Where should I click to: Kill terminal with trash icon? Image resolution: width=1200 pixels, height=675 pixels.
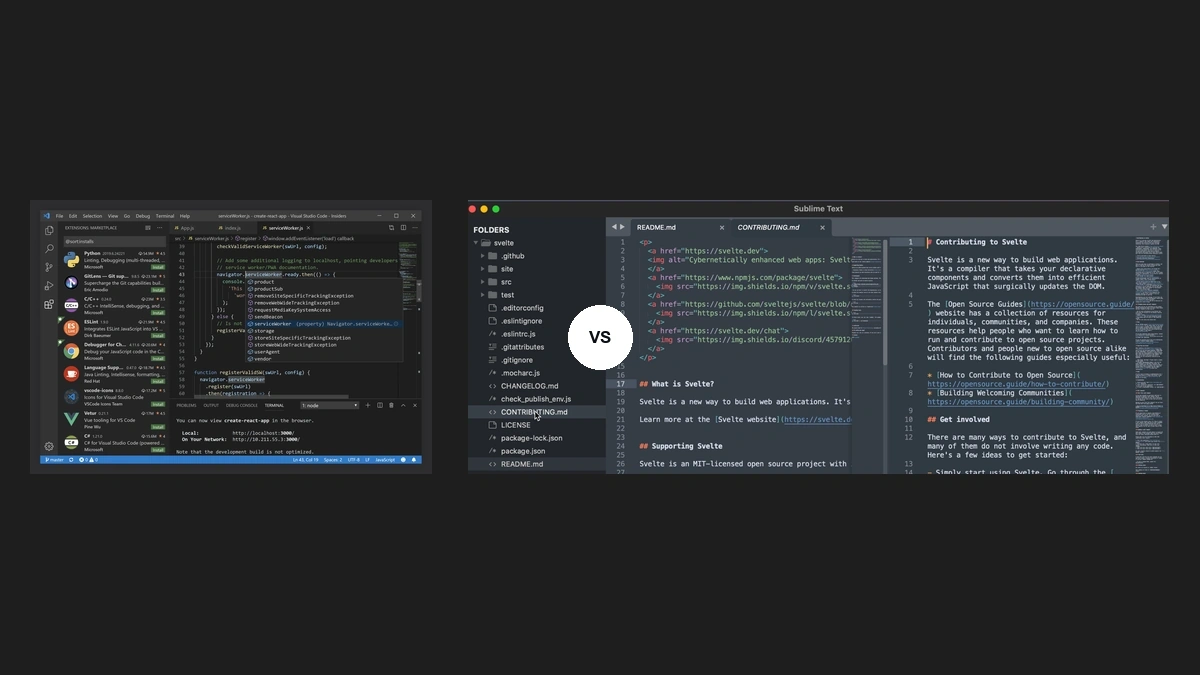point(391,405)
